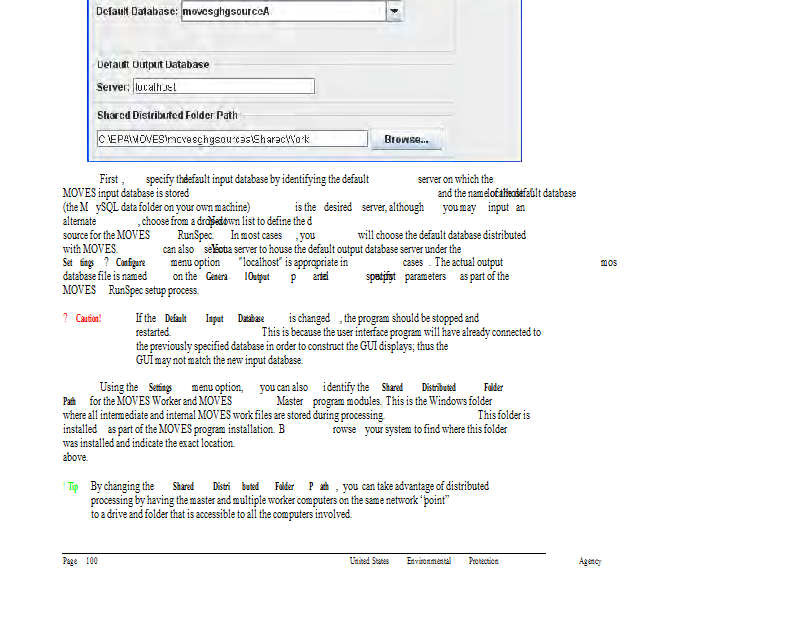
Task: Click the red "Caution!" label text
Action: [x=88, y=318]
